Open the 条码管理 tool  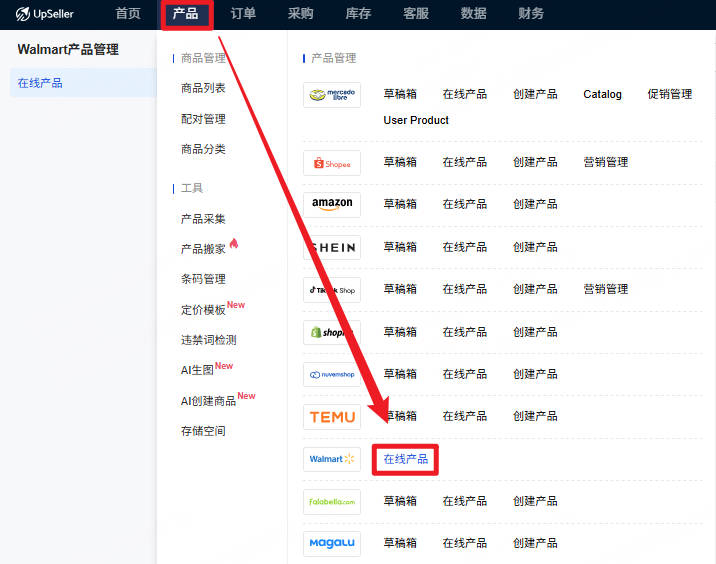click(x=203, y=279)
